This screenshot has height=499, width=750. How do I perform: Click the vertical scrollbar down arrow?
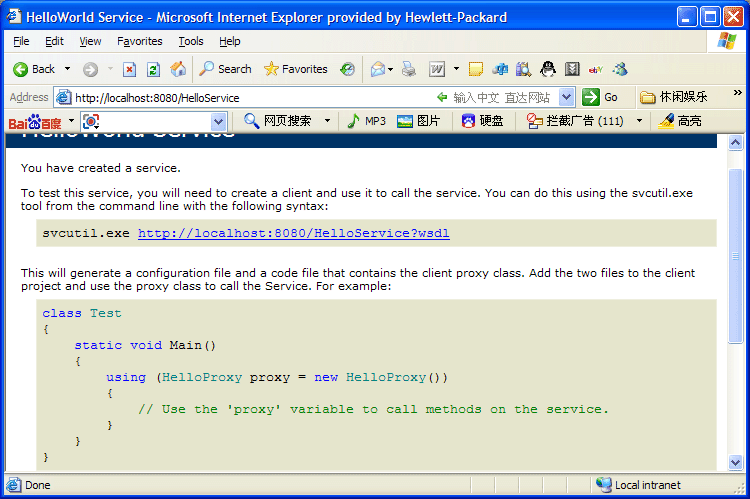(x=736, y=461)
